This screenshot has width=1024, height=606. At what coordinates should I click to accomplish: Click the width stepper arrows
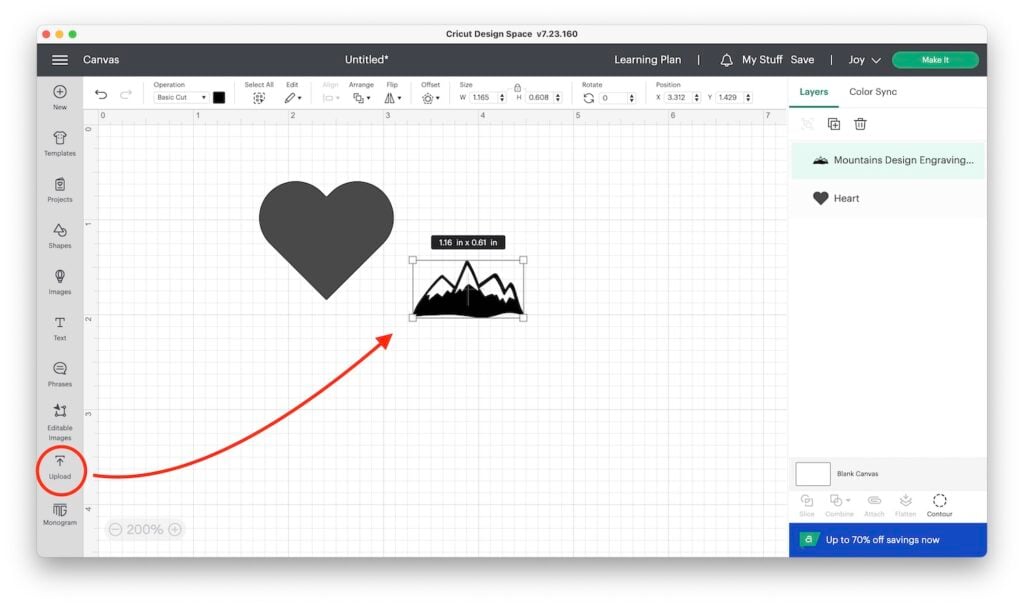[502, 98]
